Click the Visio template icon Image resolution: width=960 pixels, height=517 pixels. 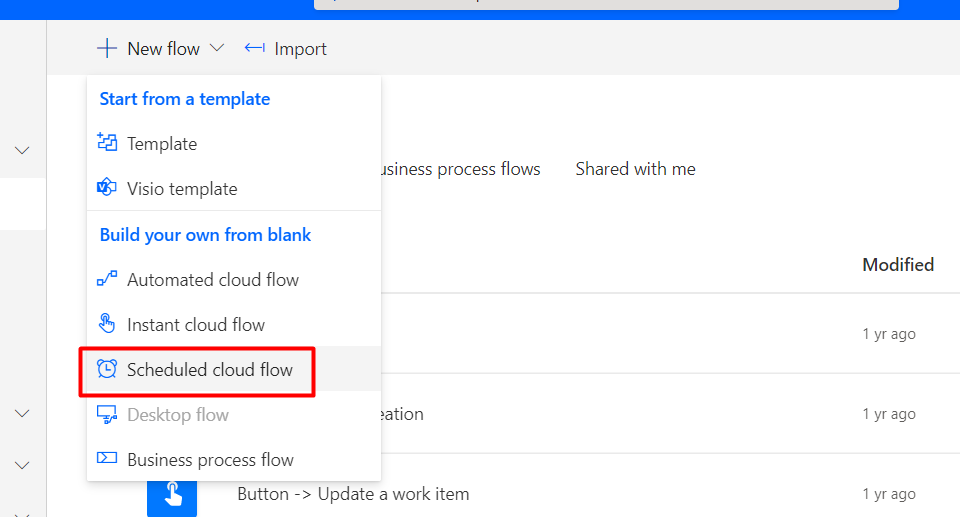coord(107,187)
